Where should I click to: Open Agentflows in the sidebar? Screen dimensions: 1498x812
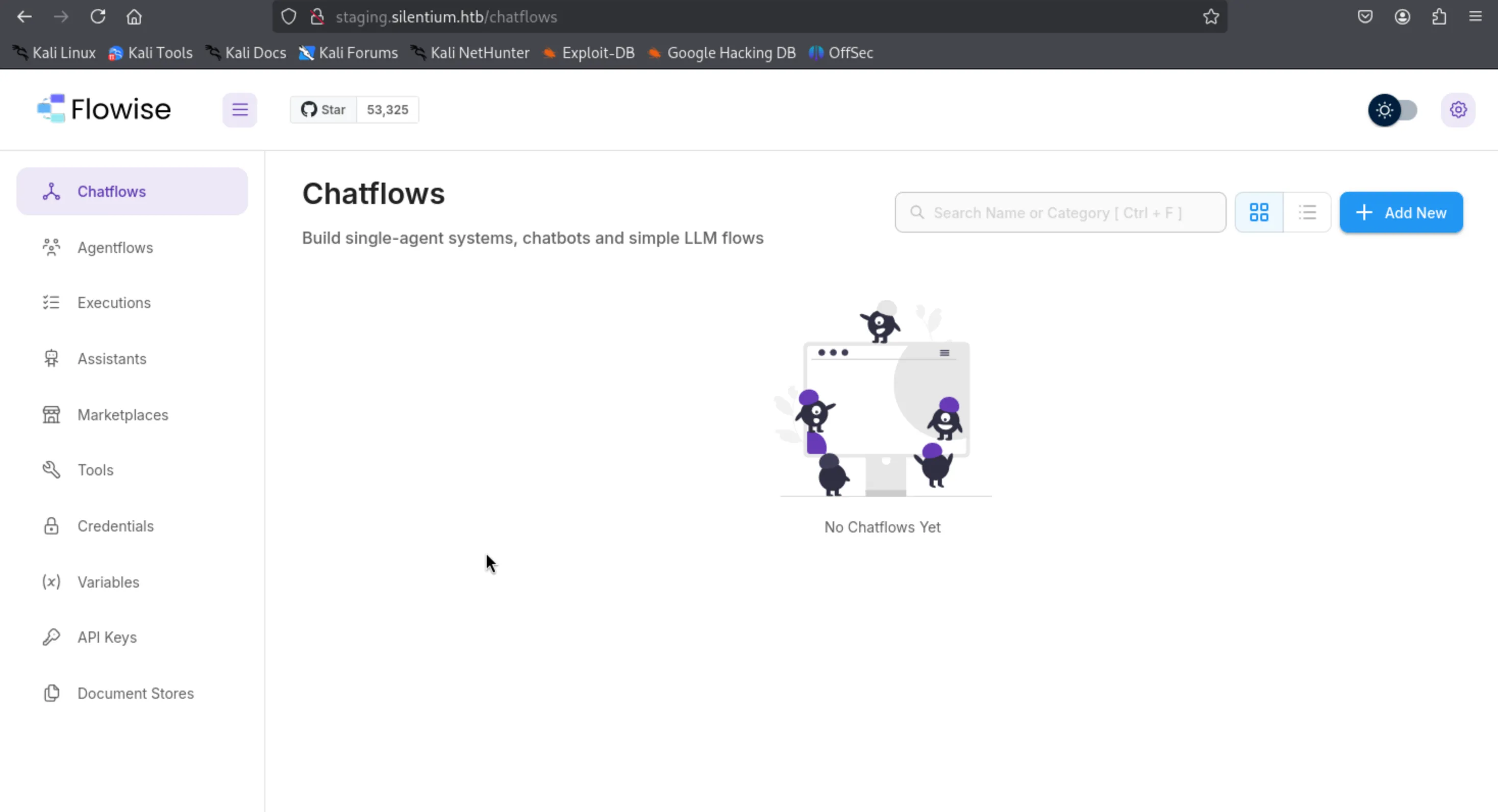132,247
